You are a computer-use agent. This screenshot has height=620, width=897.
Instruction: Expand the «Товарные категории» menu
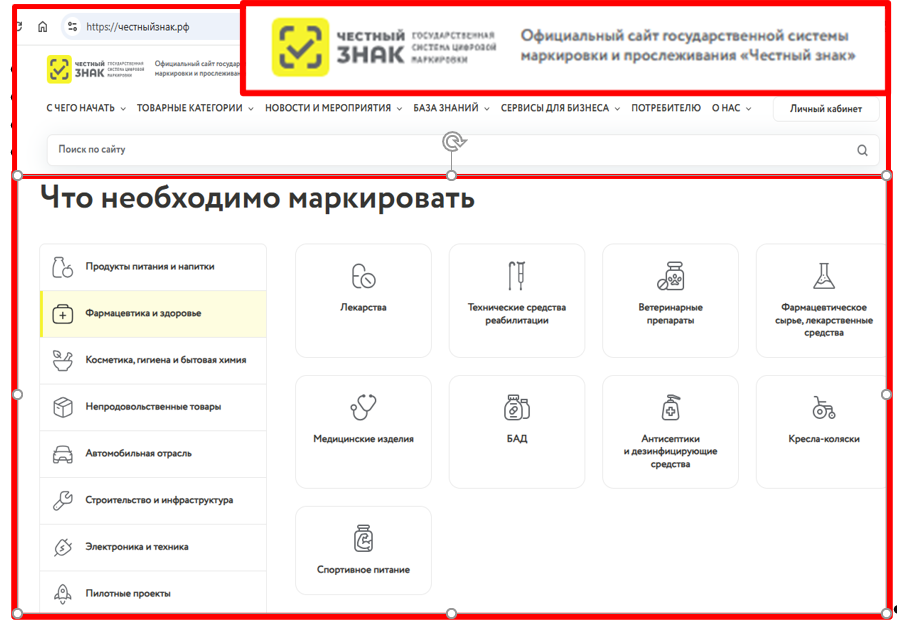(x=195, y=108)
